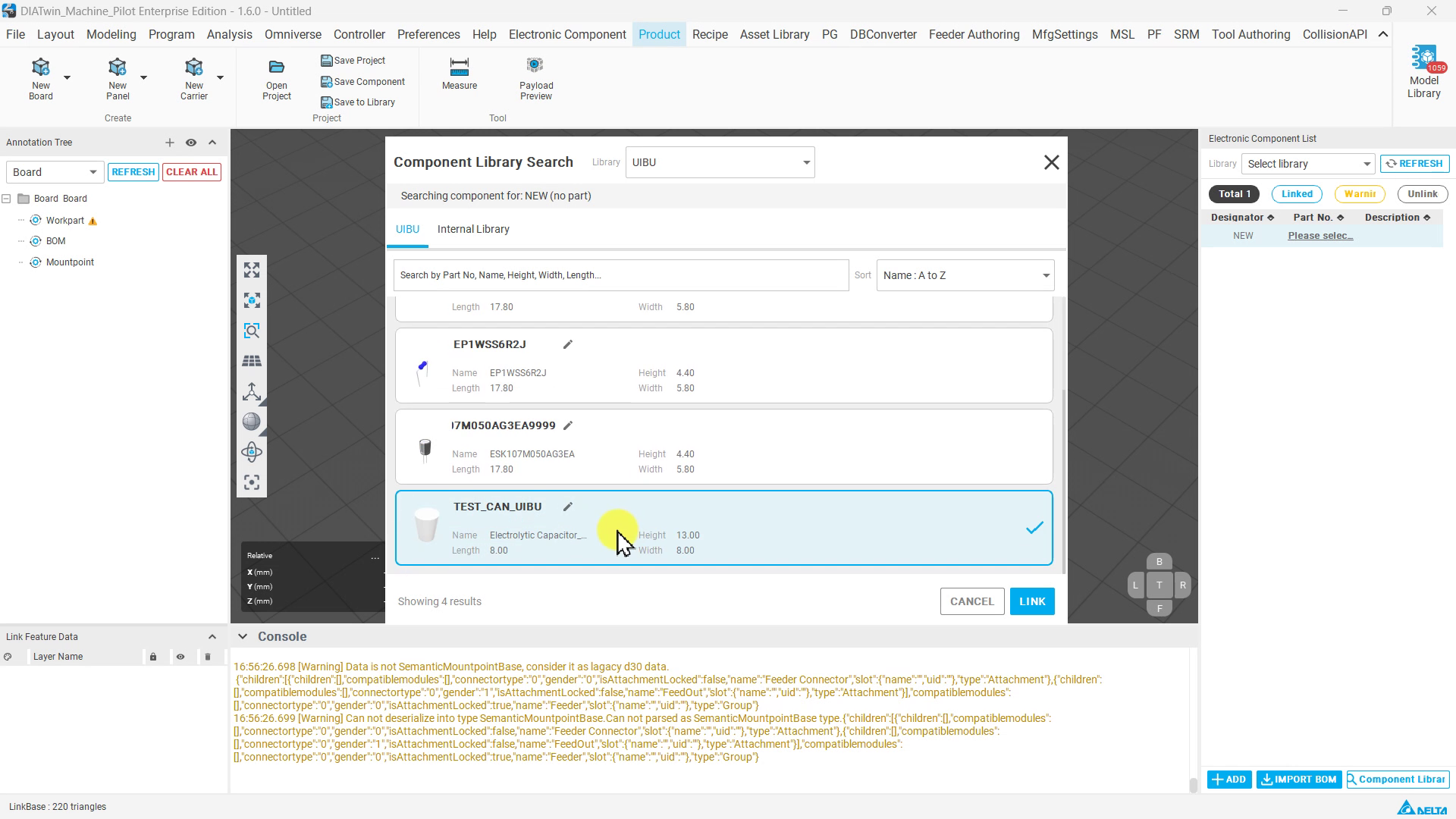
Task: Open the Relative panel options ellipsis
Action: tap(375, 557)
